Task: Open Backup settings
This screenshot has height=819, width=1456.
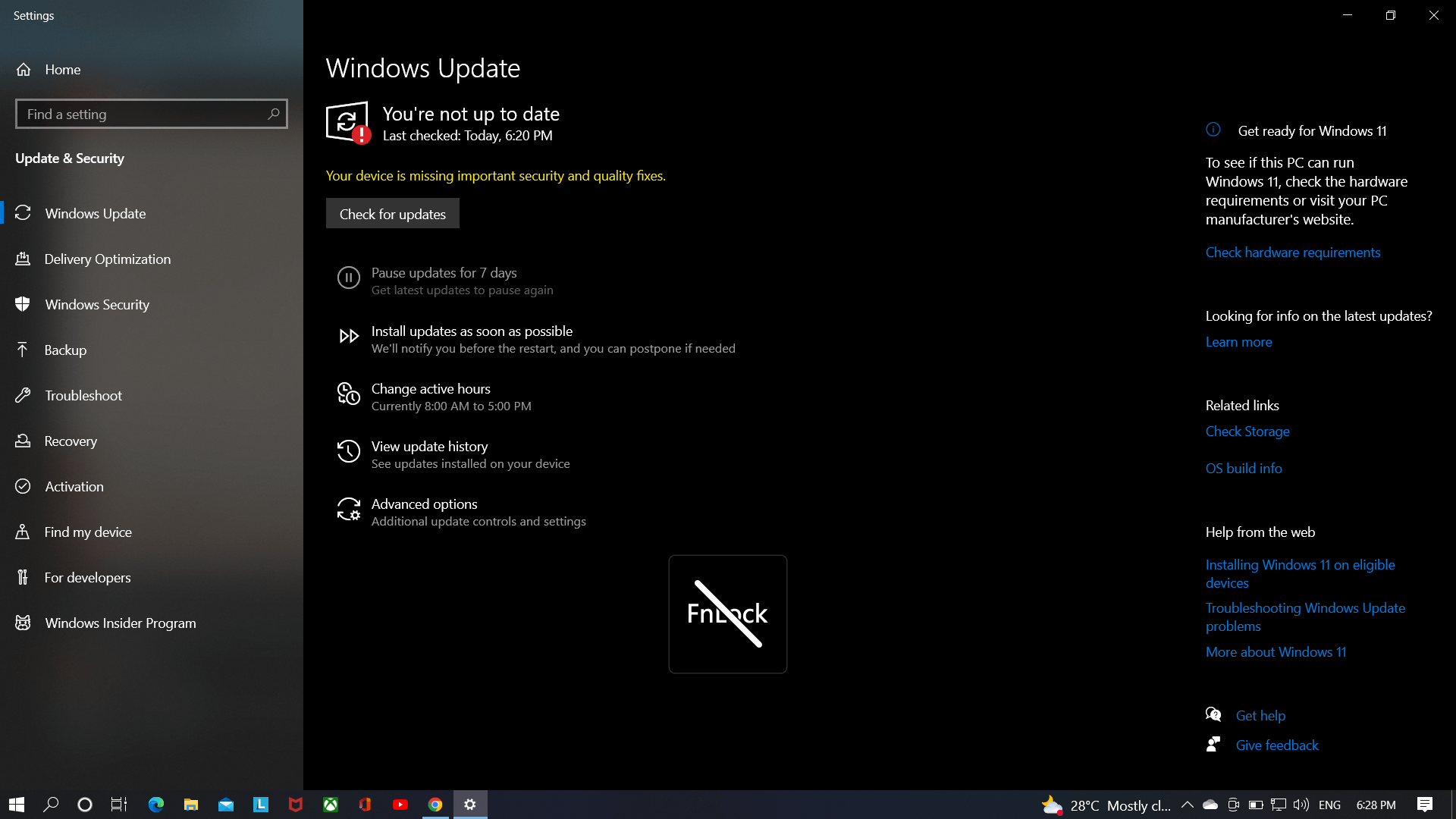Action: tap(152, 350)
